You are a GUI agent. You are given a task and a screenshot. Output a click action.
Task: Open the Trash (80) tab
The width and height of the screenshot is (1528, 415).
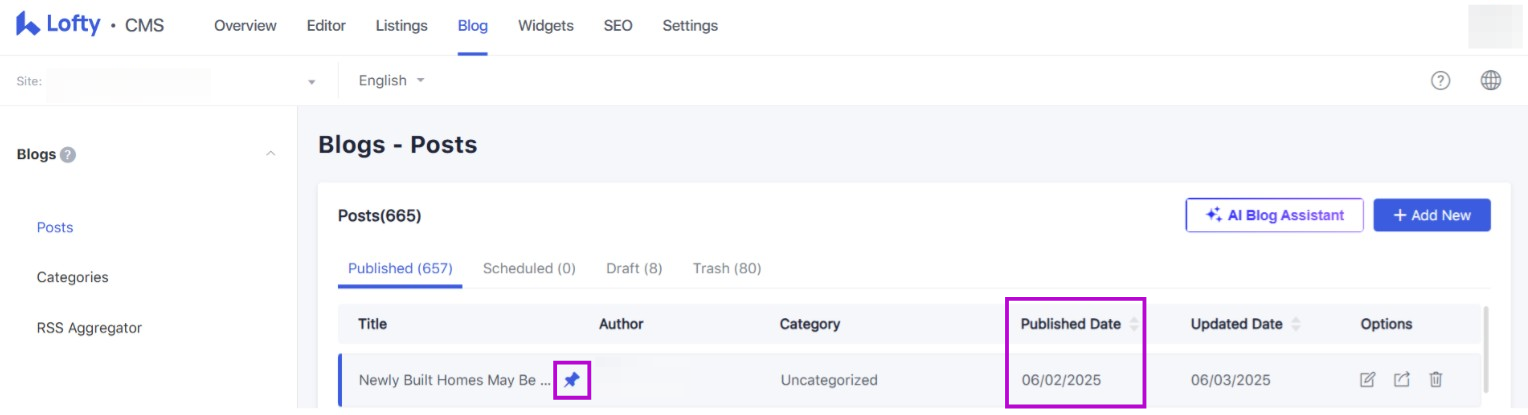(x=727, y=268)
